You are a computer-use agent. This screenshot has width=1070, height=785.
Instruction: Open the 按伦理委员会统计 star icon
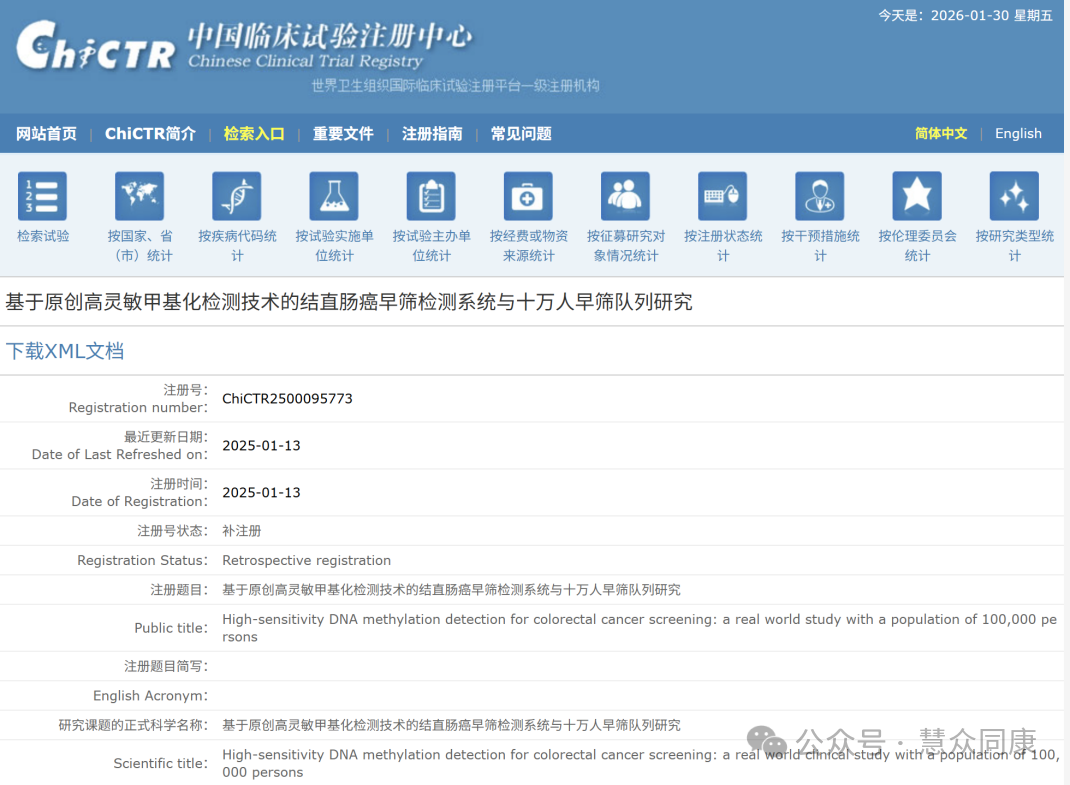(x=916, y=196)
